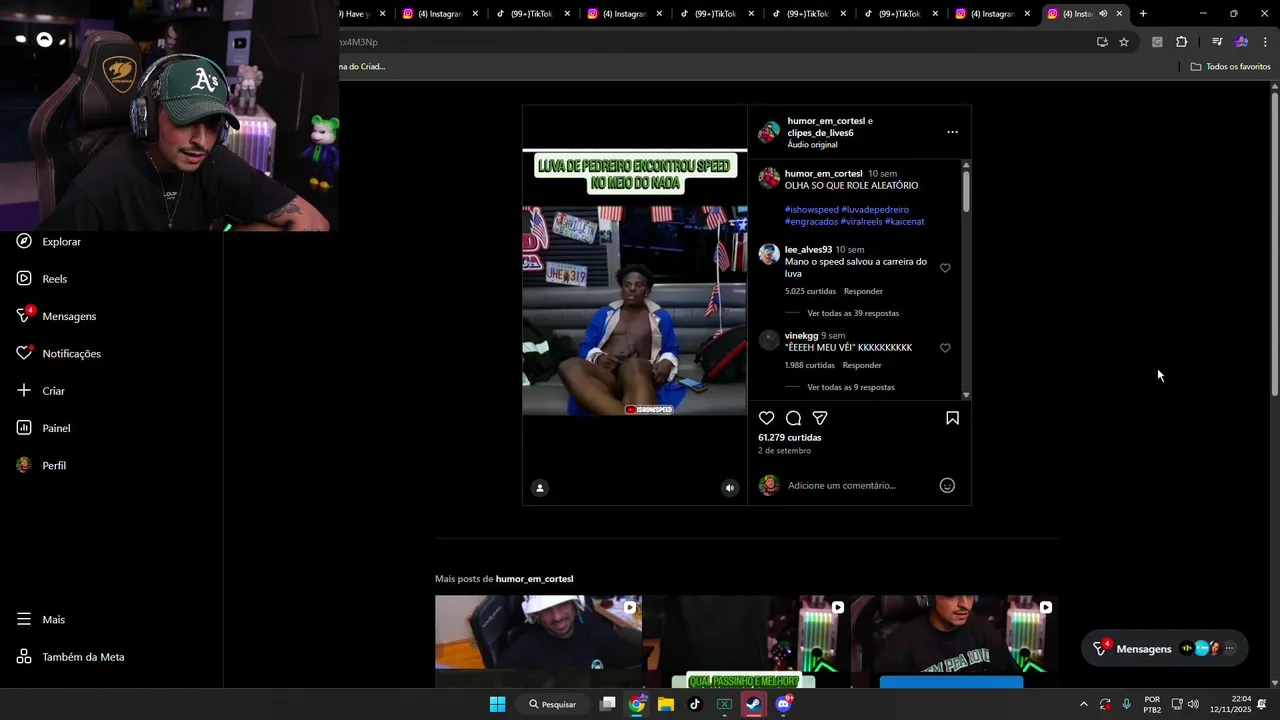
Task: Open humor_em_cortesl profile from the post header
Action: pos(825,121)
